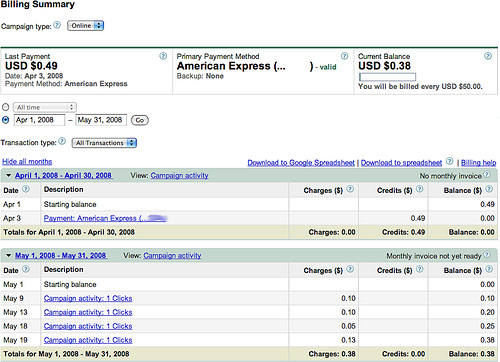Image resolution: width=500 pixels, height=362 pixels.
Task: Click the May 18 charge 0.05
Action: pos(348,326)
